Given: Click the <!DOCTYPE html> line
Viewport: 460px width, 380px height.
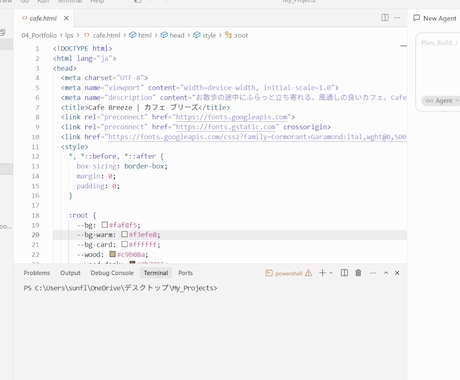Looking at the screenshot, I should tap(82, 48).
